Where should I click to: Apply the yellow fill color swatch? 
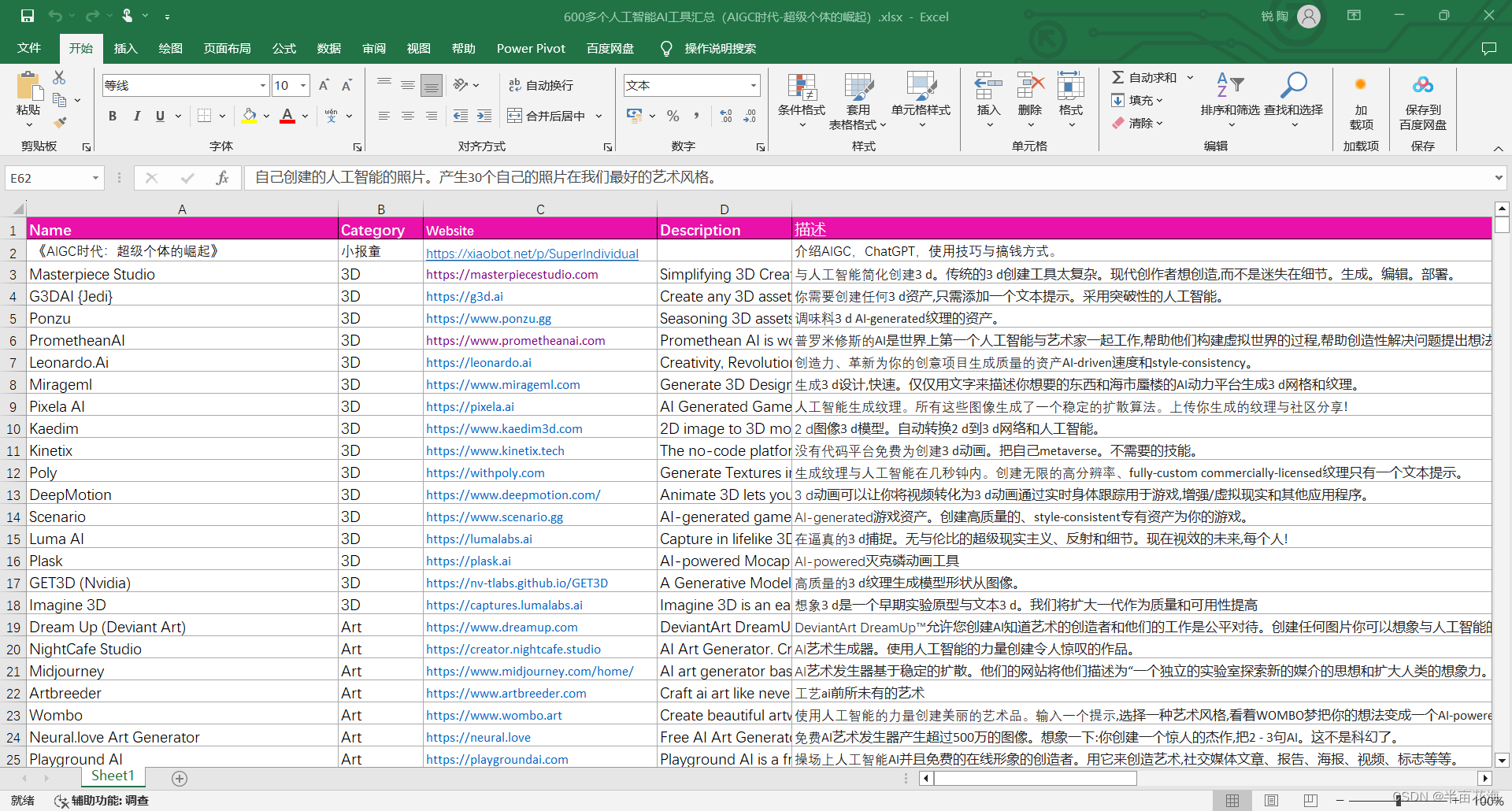[x=249, y=116]
